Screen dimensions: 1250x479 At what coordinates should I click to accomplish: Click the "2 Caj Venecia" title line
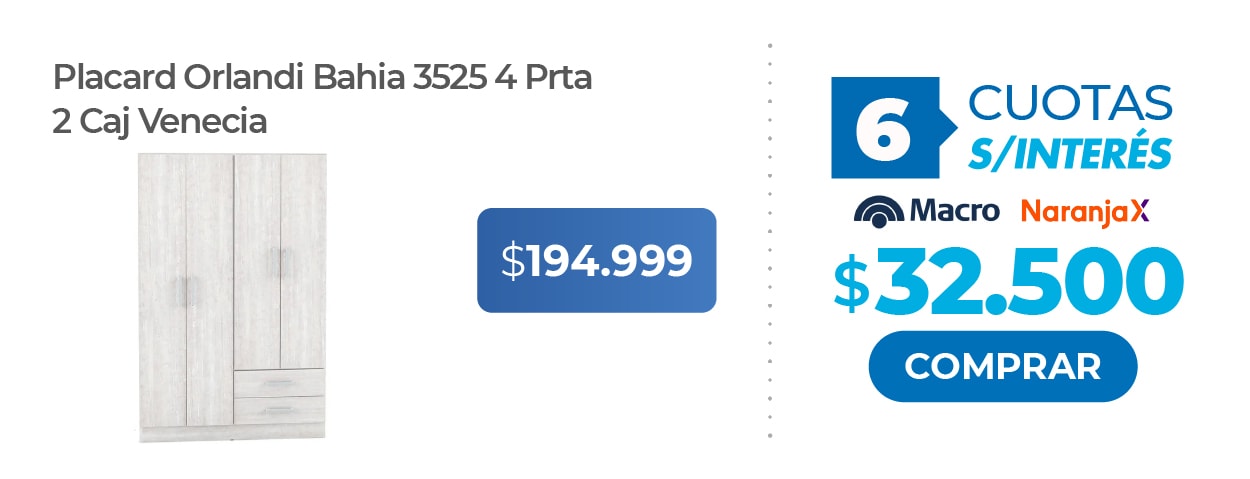[x=160, y=122]
